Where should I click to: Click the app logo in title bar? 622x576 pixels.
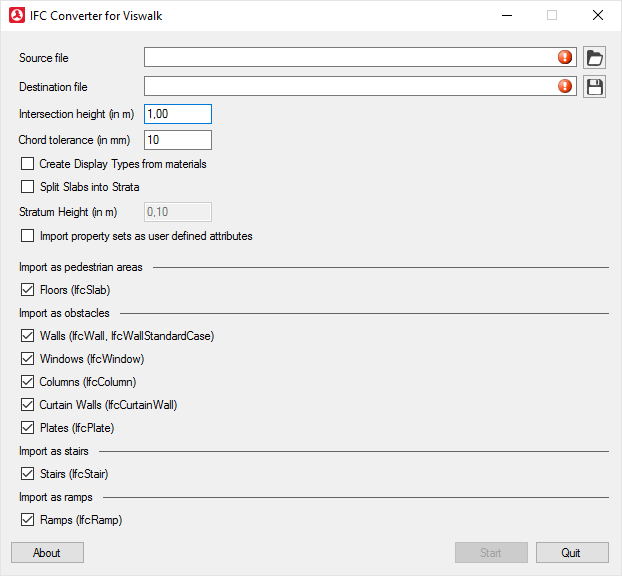[15, 15]
